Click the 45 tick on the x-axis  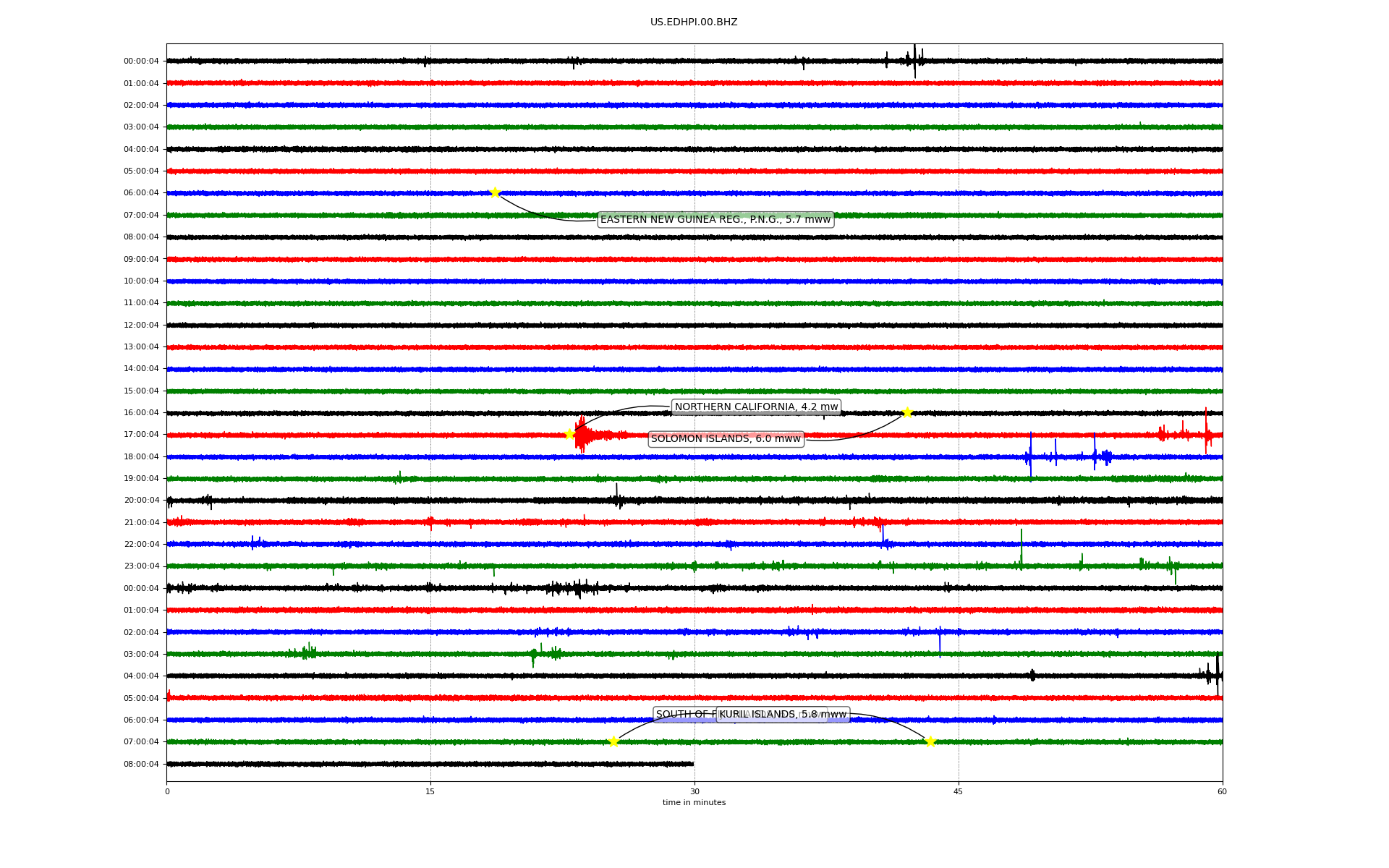pyautogui.click(x=959, y=791)
